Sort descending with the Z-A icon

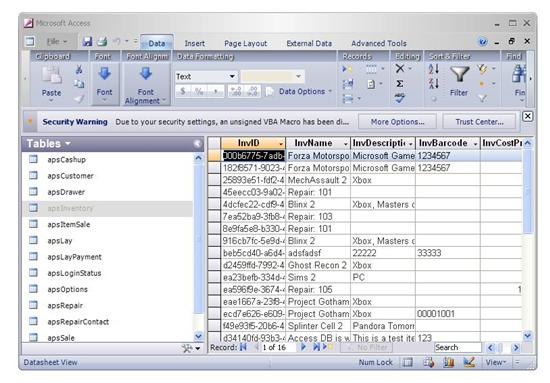point(434,83)
